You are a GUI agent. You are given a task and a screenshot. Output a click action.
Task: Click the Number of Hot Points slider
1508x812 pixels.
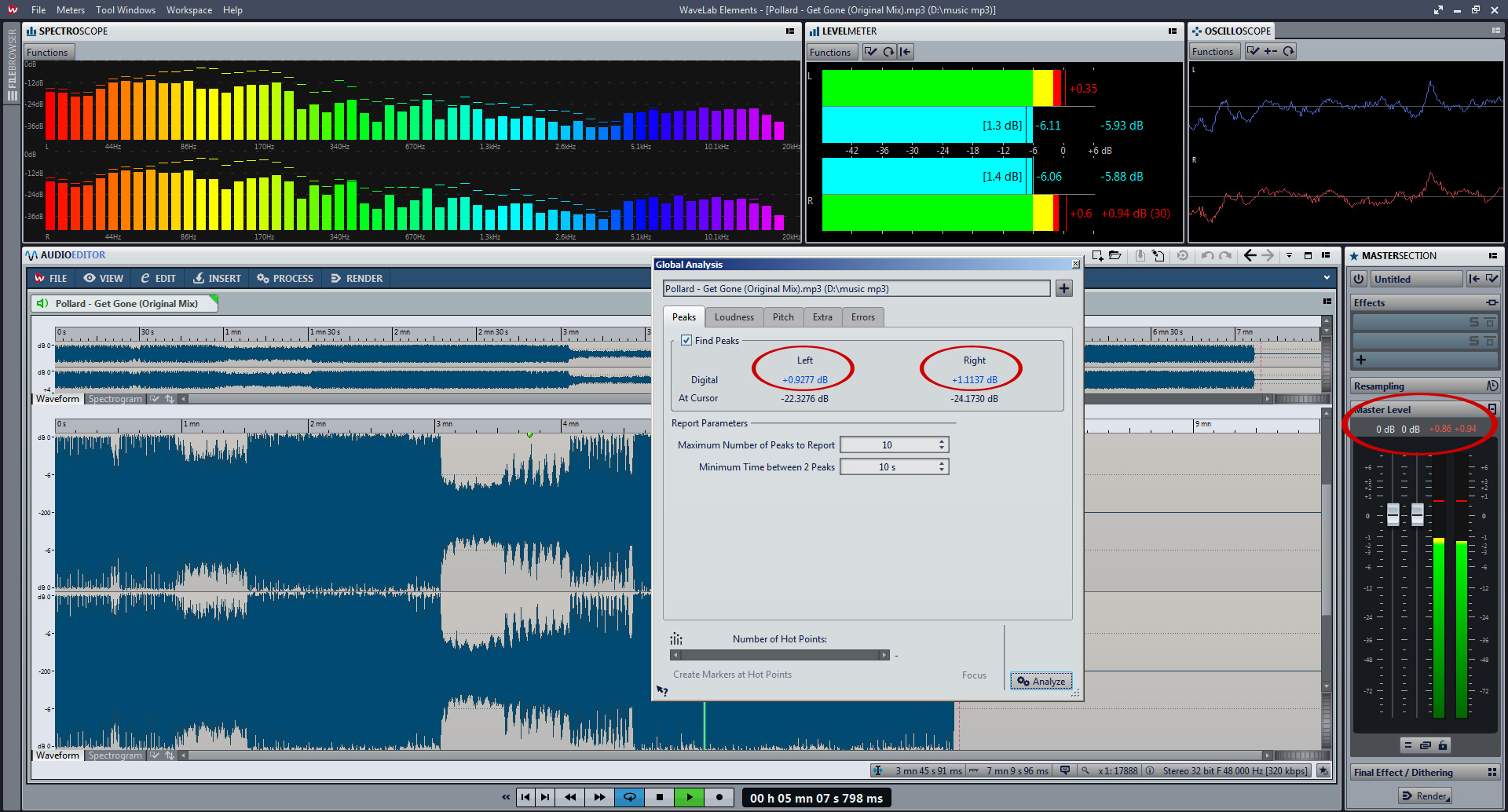[x=780, y=655]
